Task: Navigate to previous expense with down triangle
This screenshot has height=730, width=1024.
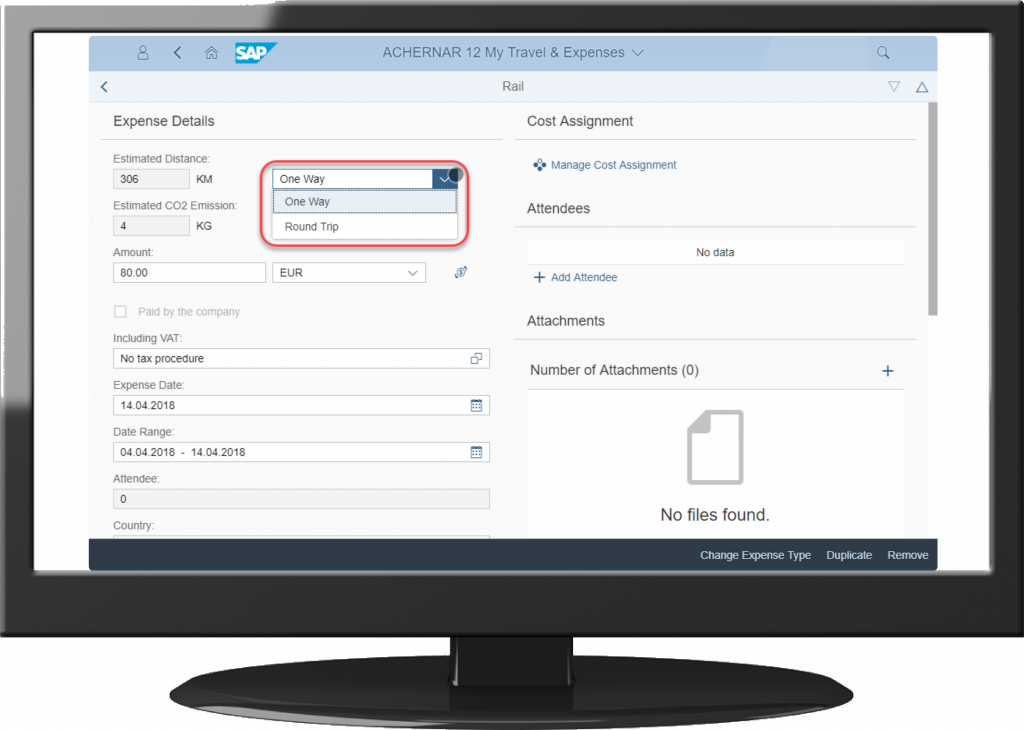Action: pyautogui.click(x=894, y=87)
